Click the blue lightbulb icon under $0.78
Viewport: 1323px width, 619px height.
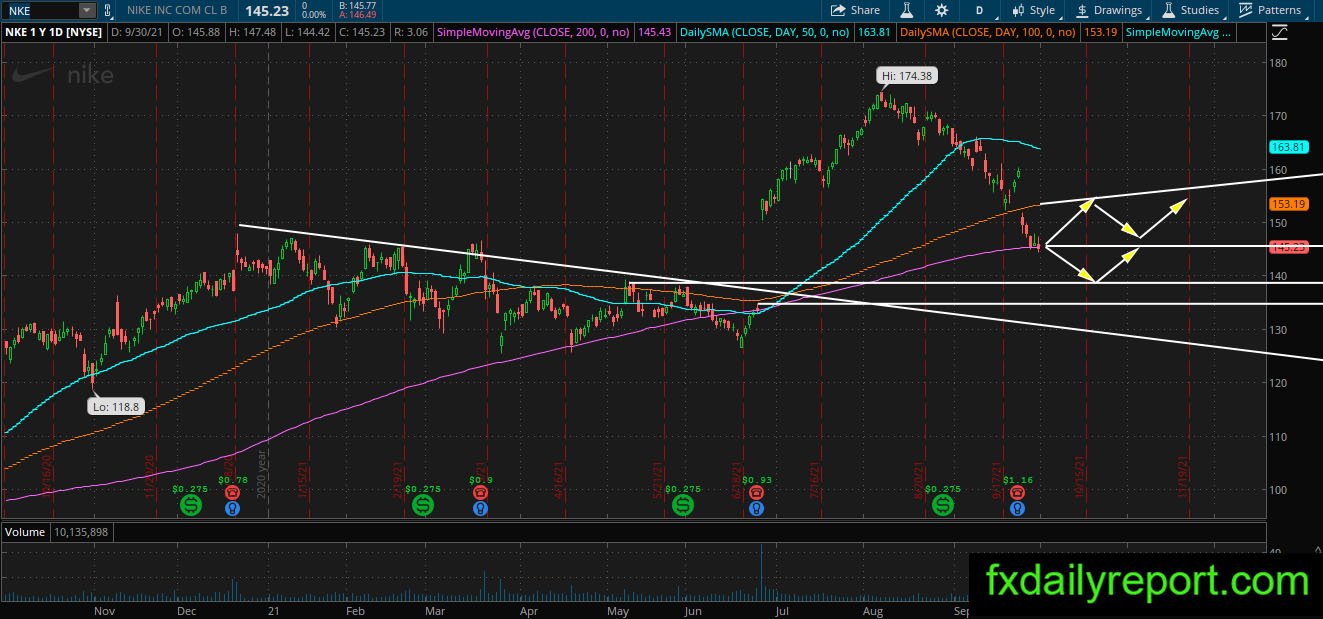pyautogui.click(x=232, y=508)
